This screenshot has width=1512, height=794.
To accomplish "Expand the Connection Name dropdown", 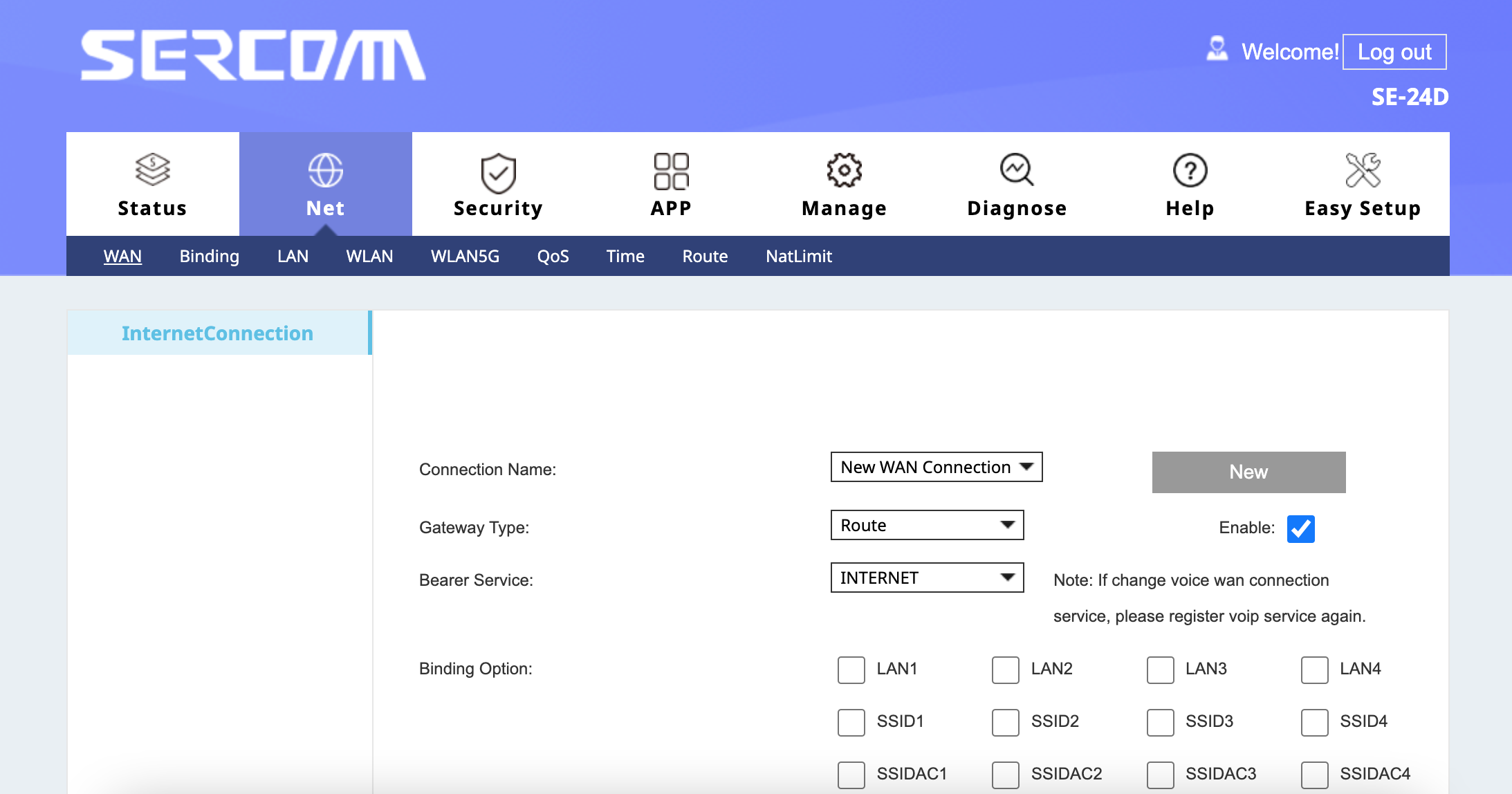I will pyautogui.click(x=936, y=468).
